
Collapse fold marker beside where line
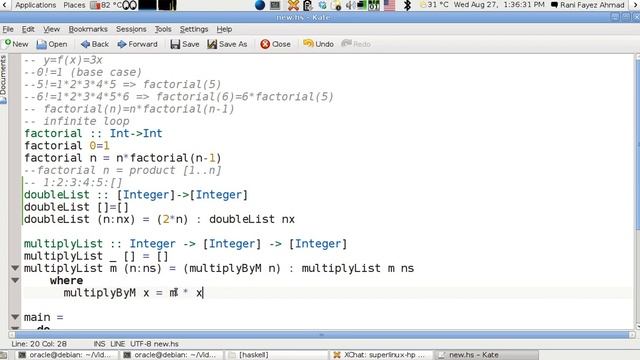coord(15,280)
